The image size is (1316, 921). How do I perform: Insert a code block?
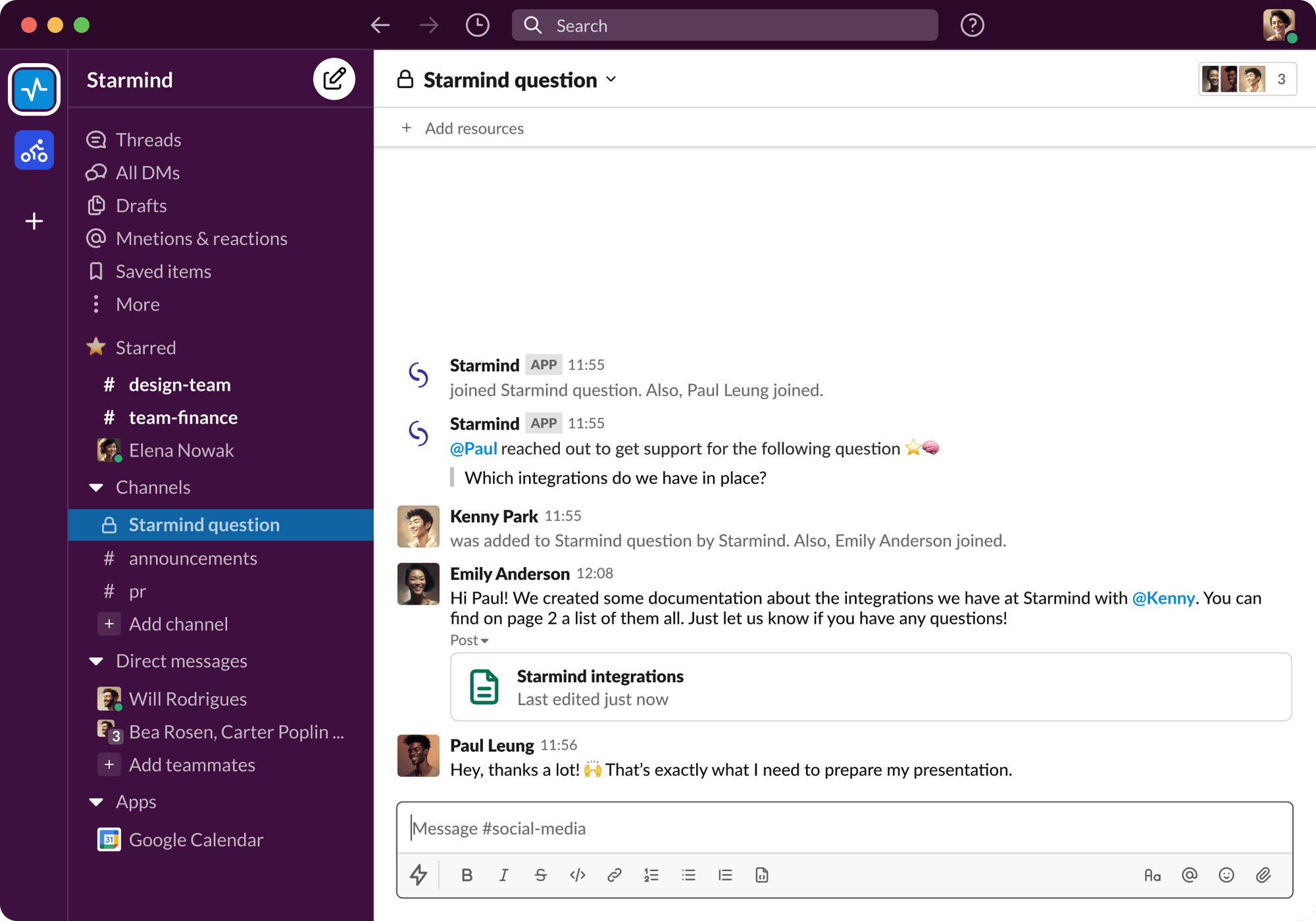(x=762, y=875)
